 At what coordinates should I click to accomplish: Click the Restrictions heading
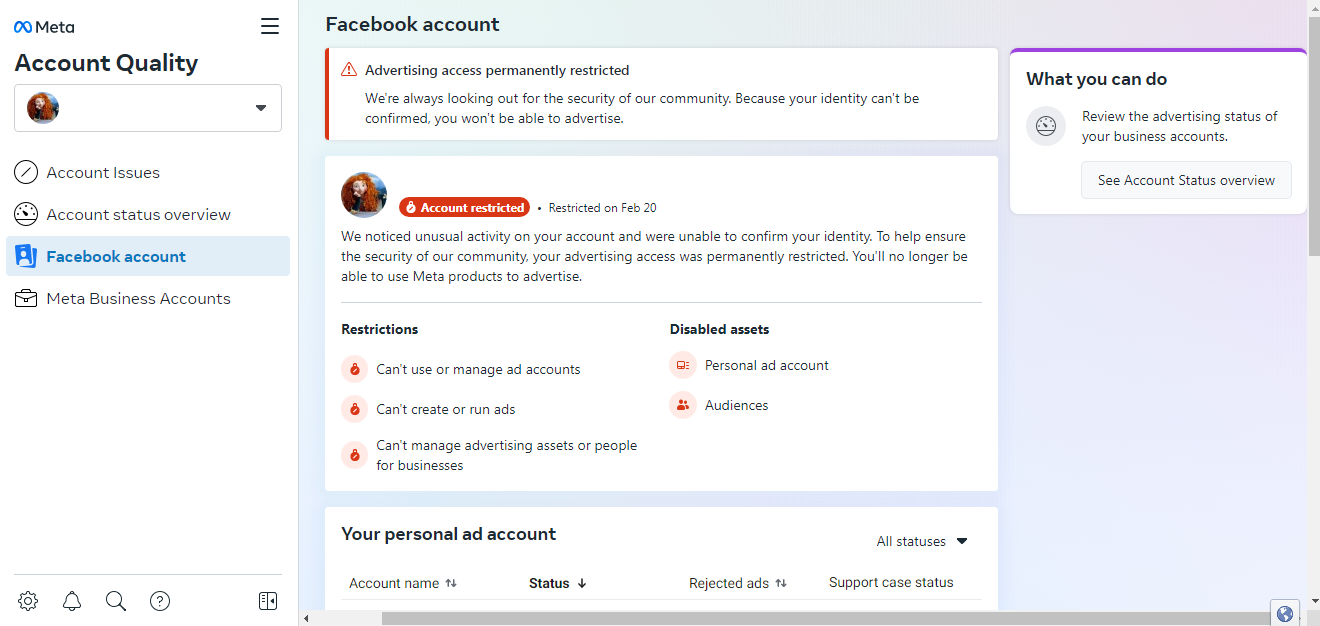pos(380,329)
